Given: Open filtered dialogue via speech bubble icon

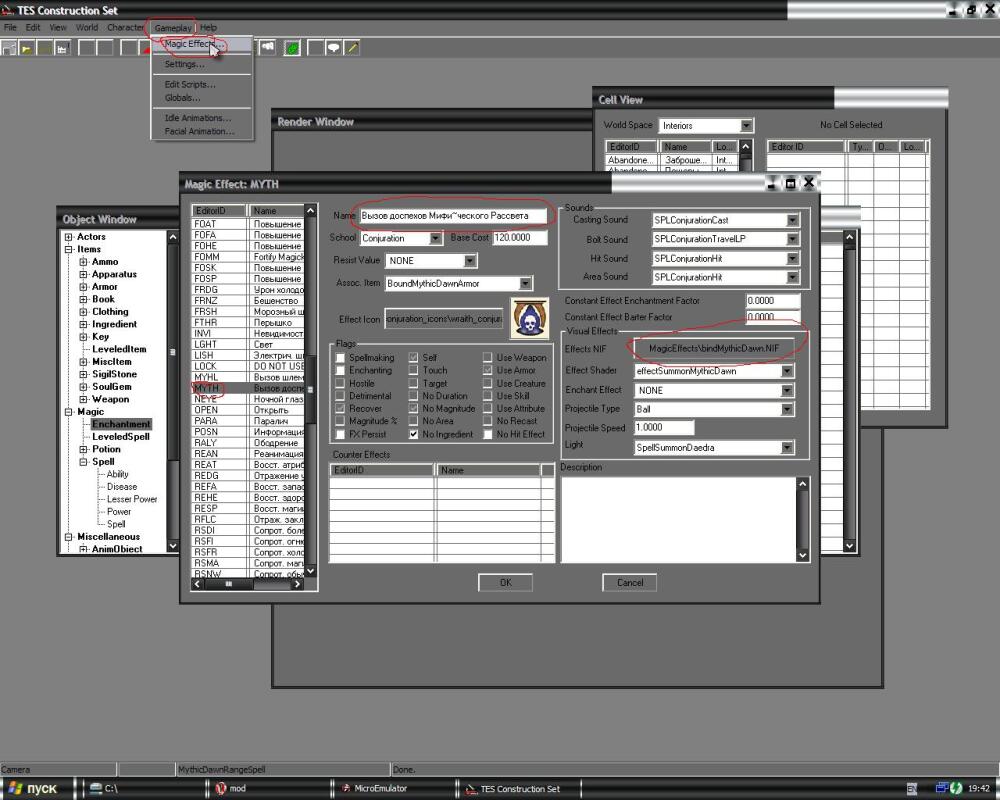Looking at the screenshot, I should [334, 48].
